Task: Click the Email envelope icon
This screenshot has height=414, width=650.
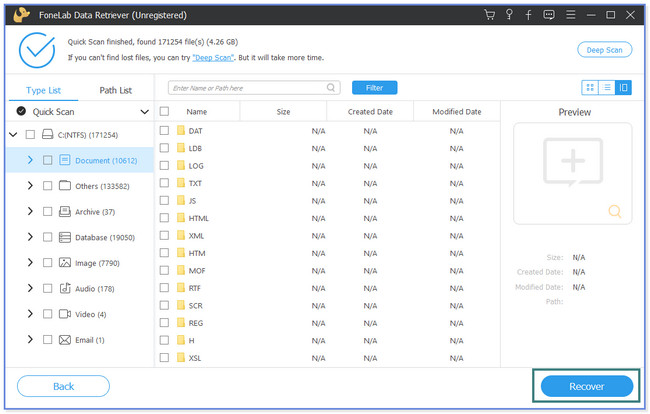Action: [x=65, y=340]
